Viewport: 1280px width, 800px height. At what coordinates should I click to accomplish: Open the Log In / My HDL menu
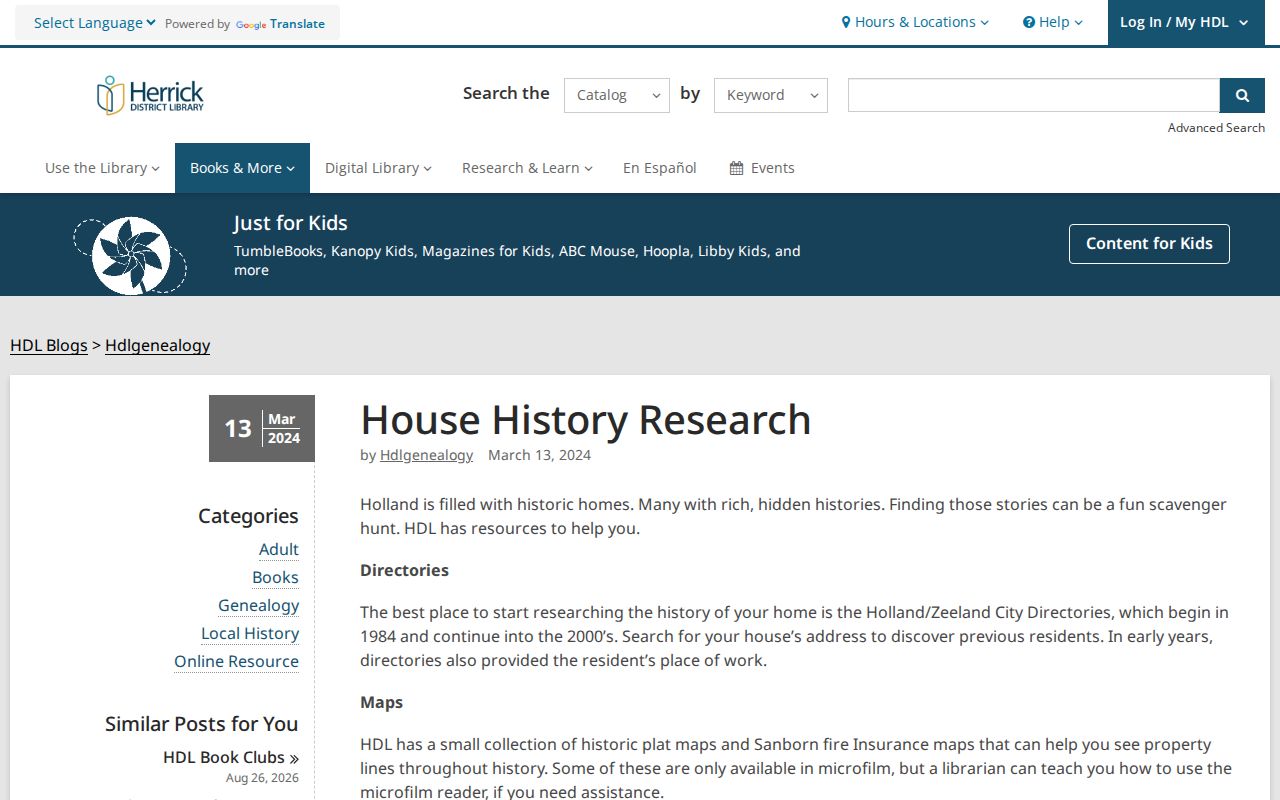pyautogui.click(x=1186, y=22)
